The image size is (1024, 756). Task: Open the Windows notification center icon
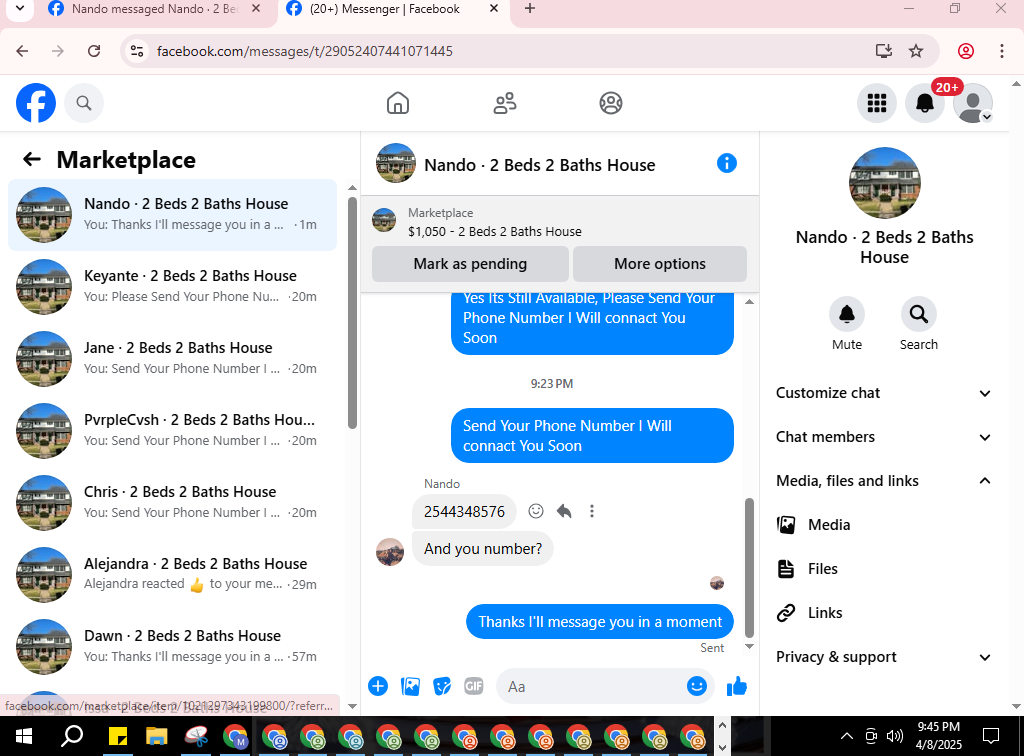(991, 736)
